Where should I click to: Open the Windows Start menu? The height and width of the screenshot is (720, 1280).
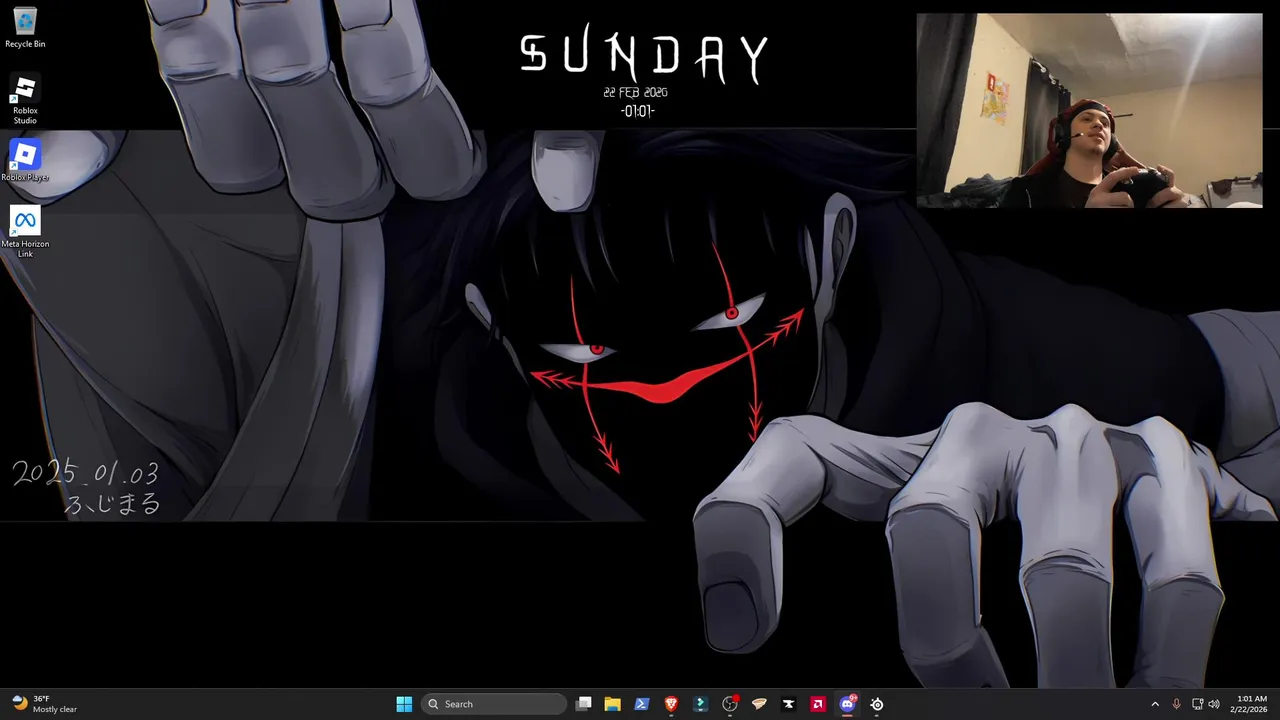tap(404, 704)
